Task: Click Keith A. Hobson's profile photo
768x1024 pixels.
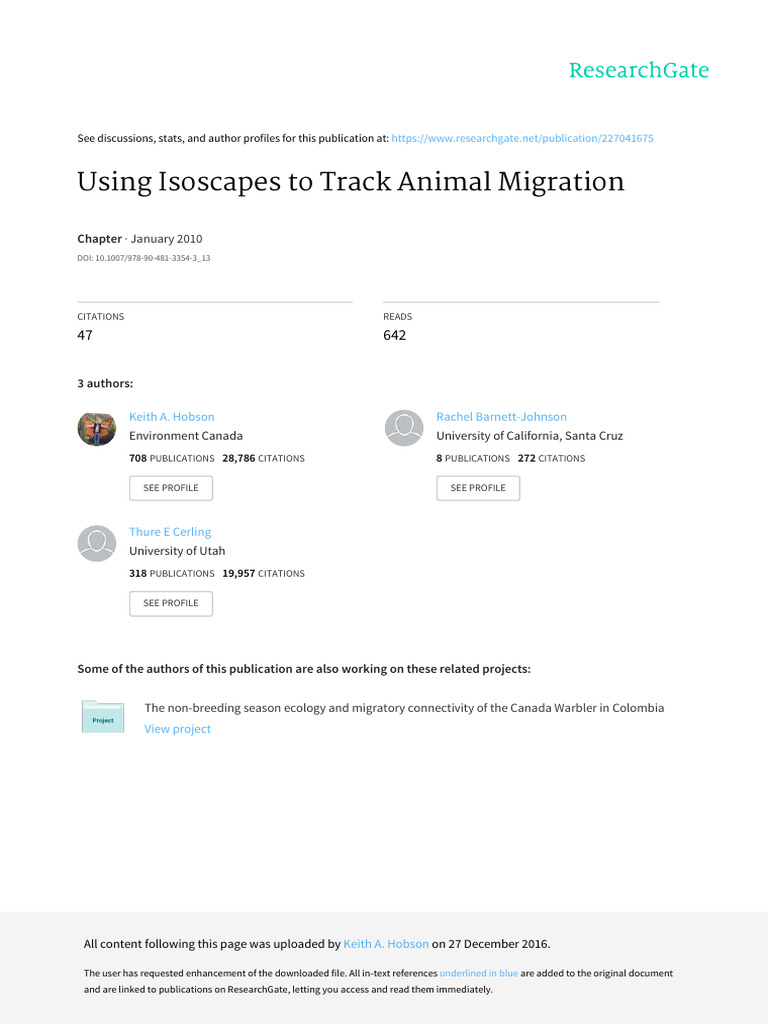Action: [97, 429]
